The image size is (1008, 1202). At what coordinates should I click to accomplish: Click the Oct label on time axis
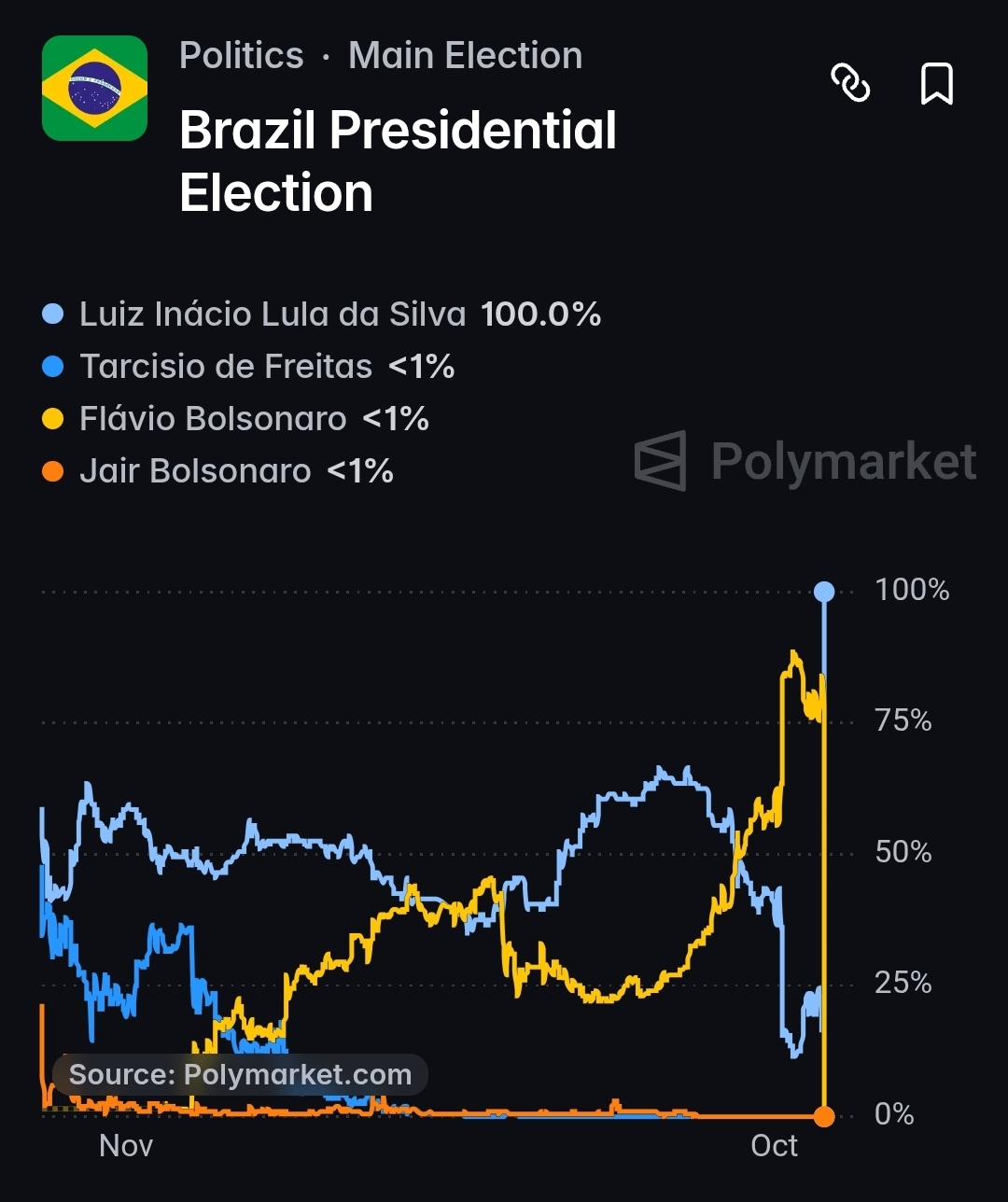[x=775, y=1146]
